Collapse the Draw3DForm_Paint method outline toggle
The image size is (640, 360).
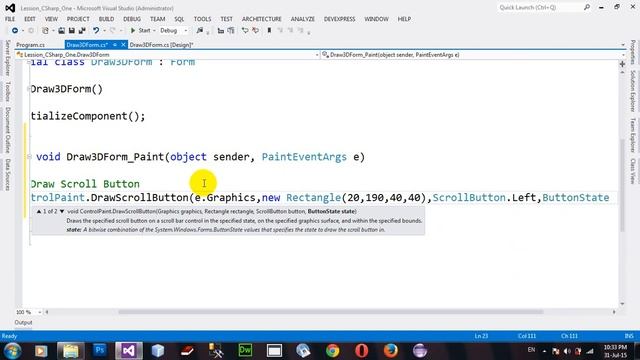point(29,156)
